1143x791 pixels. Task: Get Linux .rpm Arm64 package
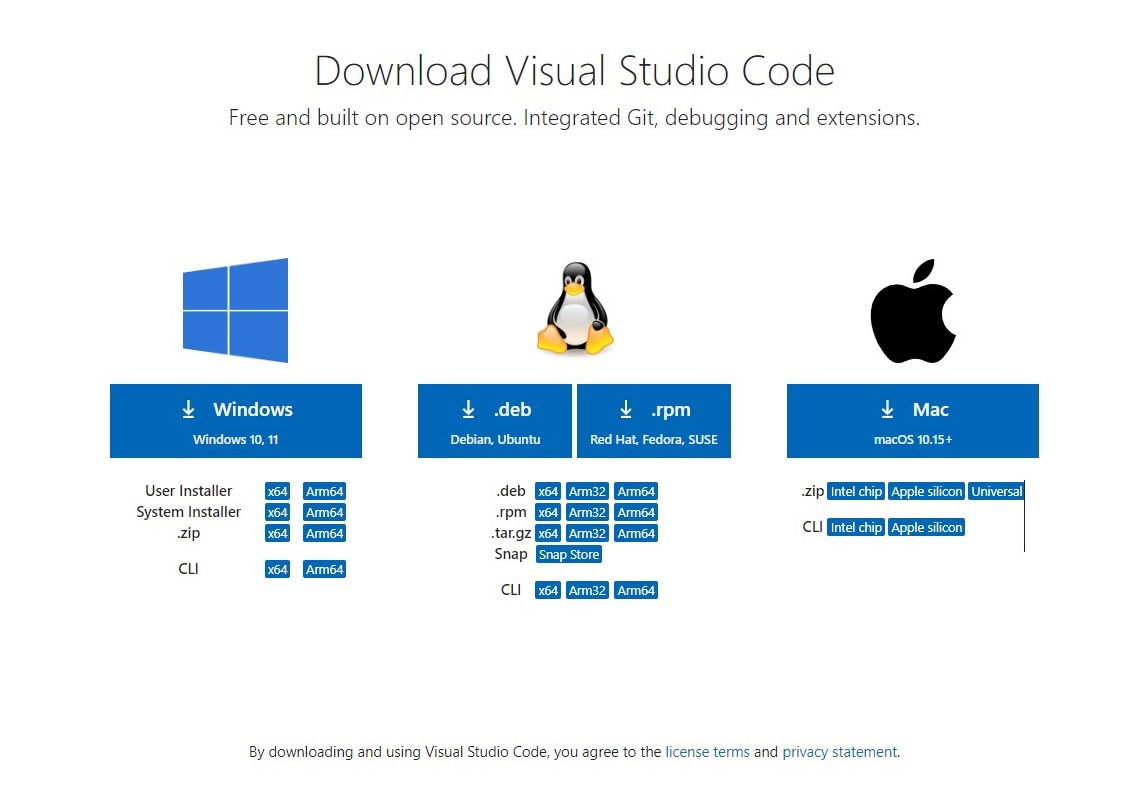click(636, 513)
